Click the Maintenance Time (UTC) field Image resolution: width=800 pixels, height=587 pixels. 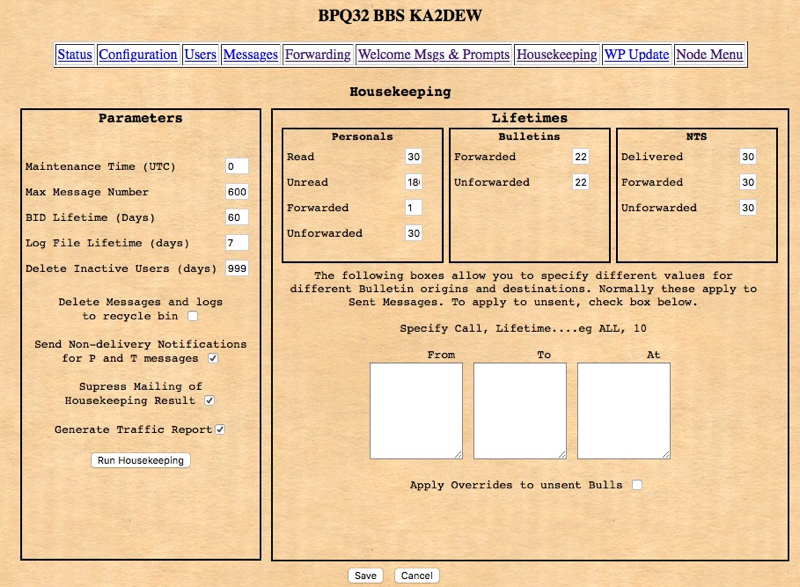click(237, 166)
